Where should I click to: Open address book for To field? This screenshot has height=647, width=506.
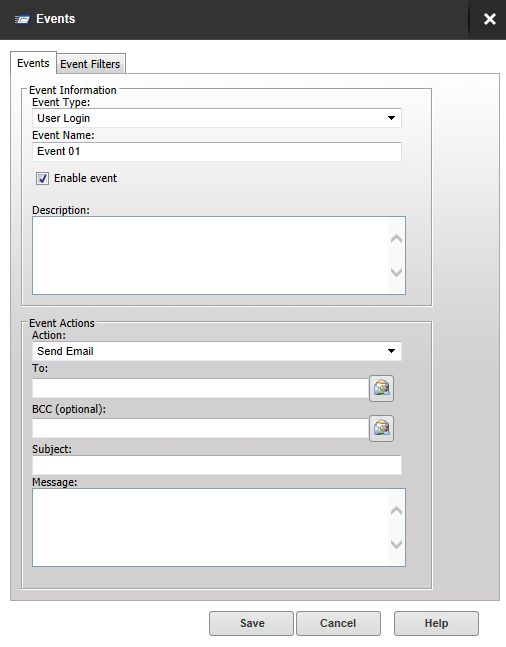[381, 388]
